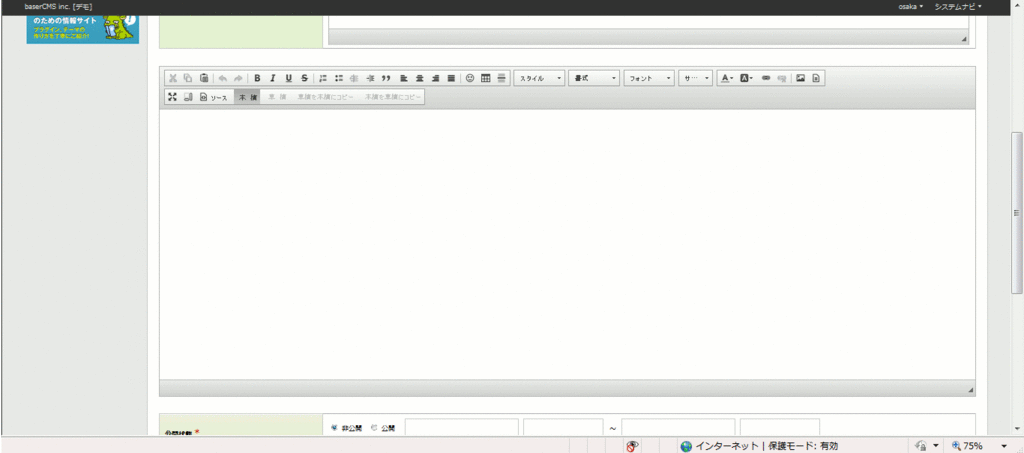Viewport: 1024px width, 453px height.
Task: Open the templates icon
Action: 816,78
